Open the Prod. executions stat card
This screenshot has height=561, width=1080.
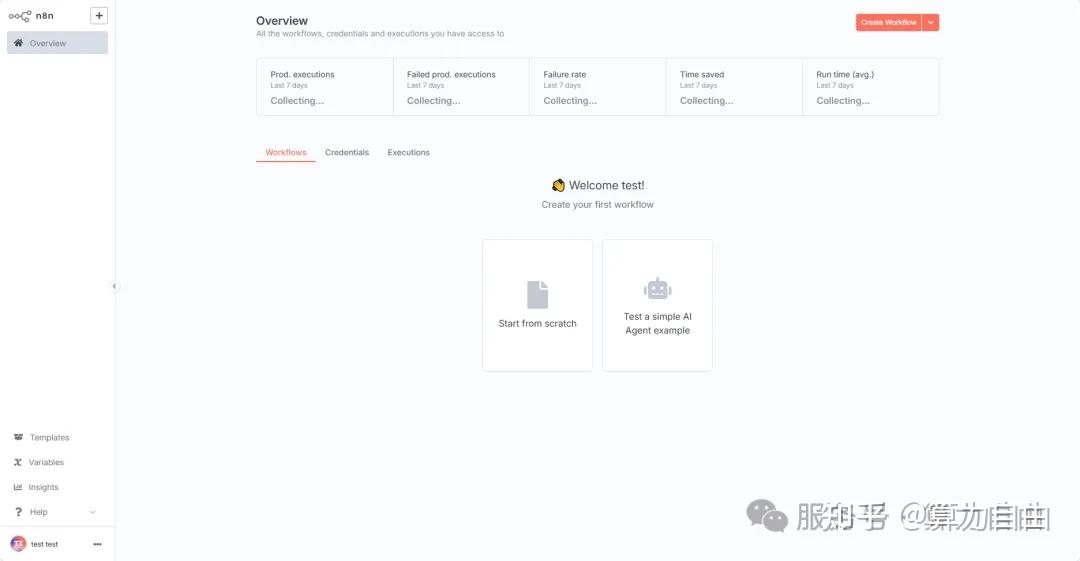coord(325,87)
